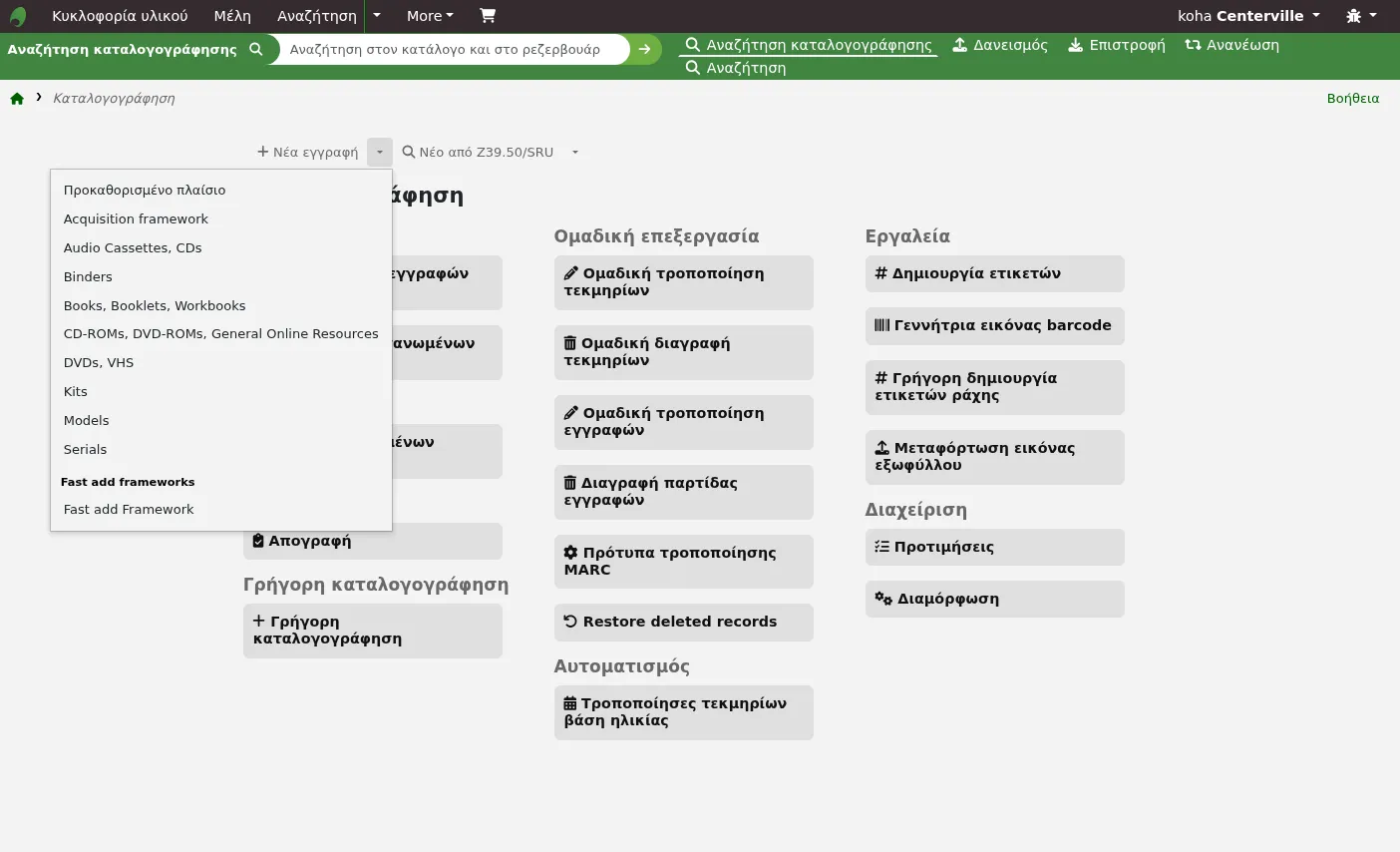Click the green arrow search submit button
1400x852 pixels.
click(x=645, y=49)
